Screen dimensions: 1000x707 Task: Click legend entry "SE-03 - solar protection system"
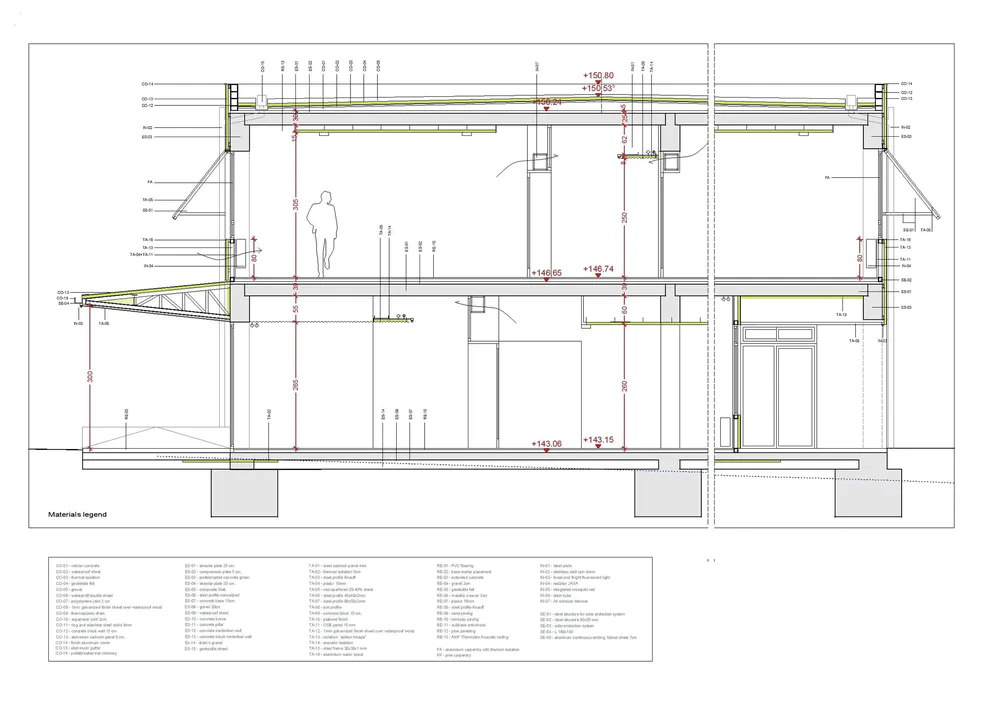(566, 625)
